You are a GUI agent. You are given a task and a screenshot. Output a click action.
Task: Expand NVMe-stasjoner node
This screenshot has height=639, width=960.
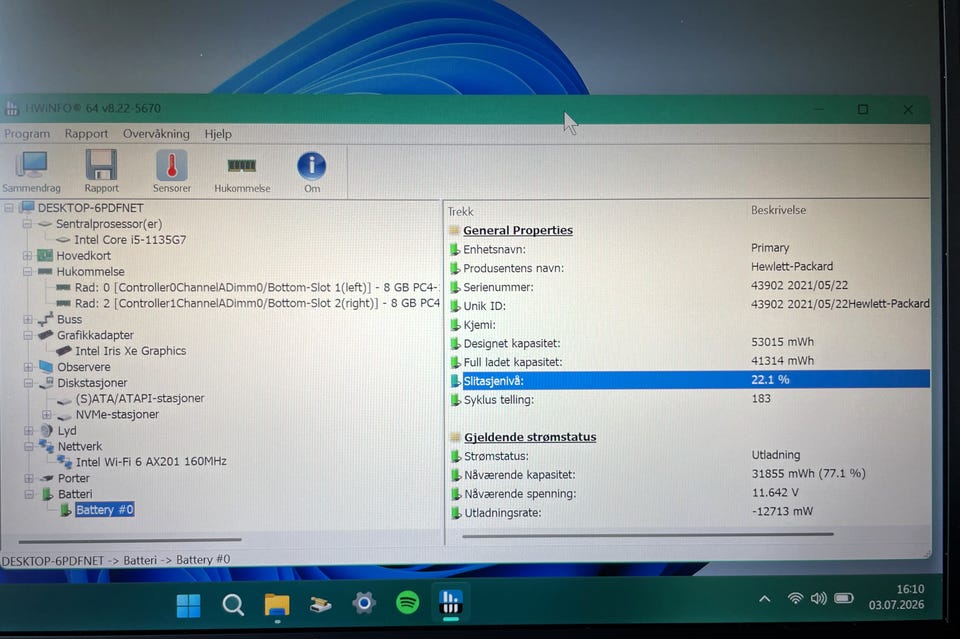[x=47, y=414]
